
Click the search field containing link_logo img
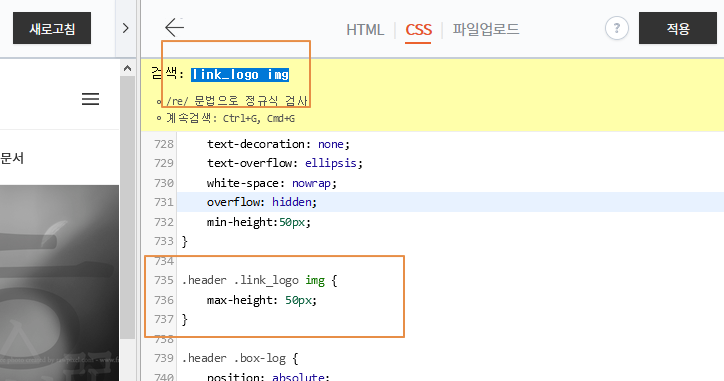click(240, 74)
